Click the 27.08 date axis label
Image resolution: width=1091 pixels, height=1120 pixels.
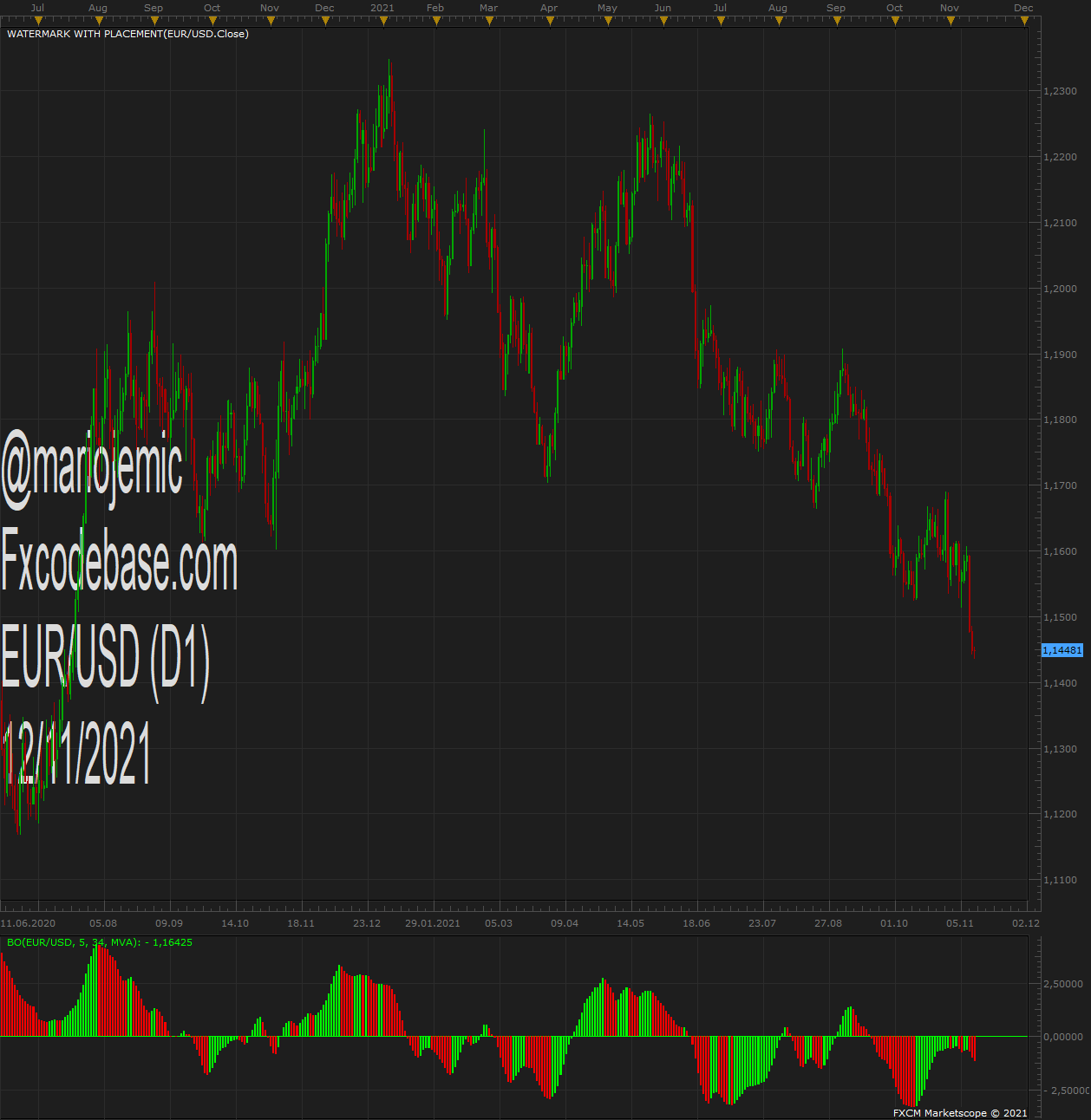[x=828, y=923]
